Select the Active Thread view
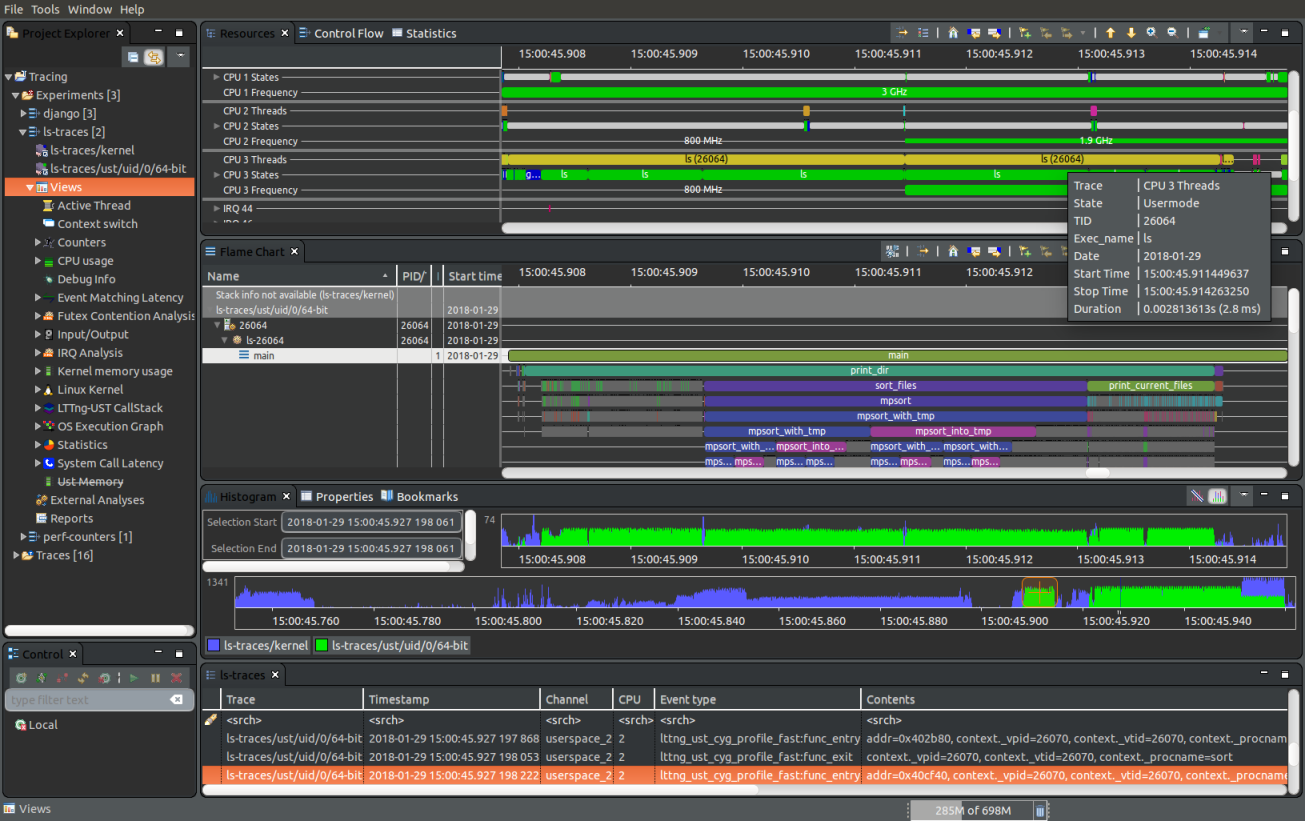 tap(86, 205)
